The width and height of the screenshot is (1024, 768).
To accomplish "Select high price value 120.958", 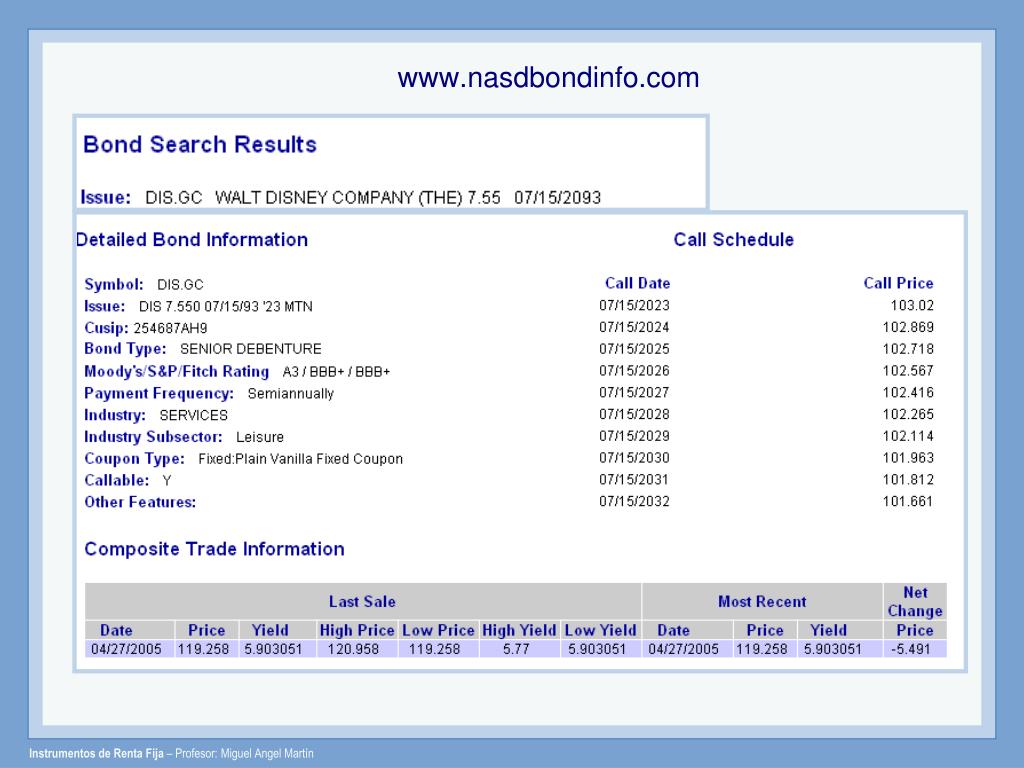I will pos(353,649).
